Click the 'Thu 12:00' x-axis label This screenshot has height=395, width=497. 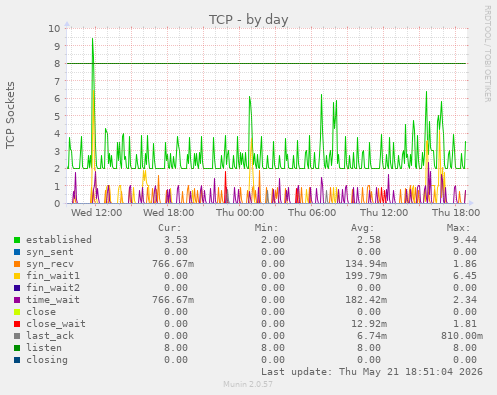[384, 213]
